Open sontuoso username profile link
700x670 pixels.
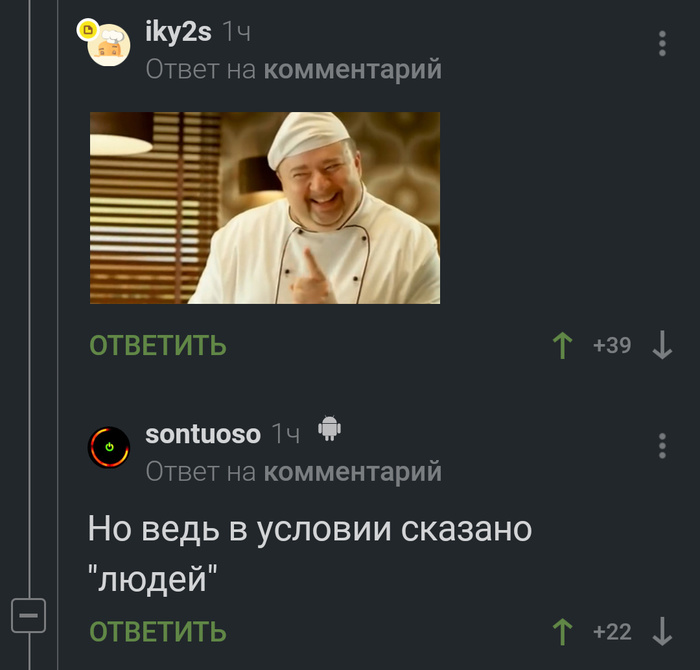pyautogui.click(x=203, y=434)
